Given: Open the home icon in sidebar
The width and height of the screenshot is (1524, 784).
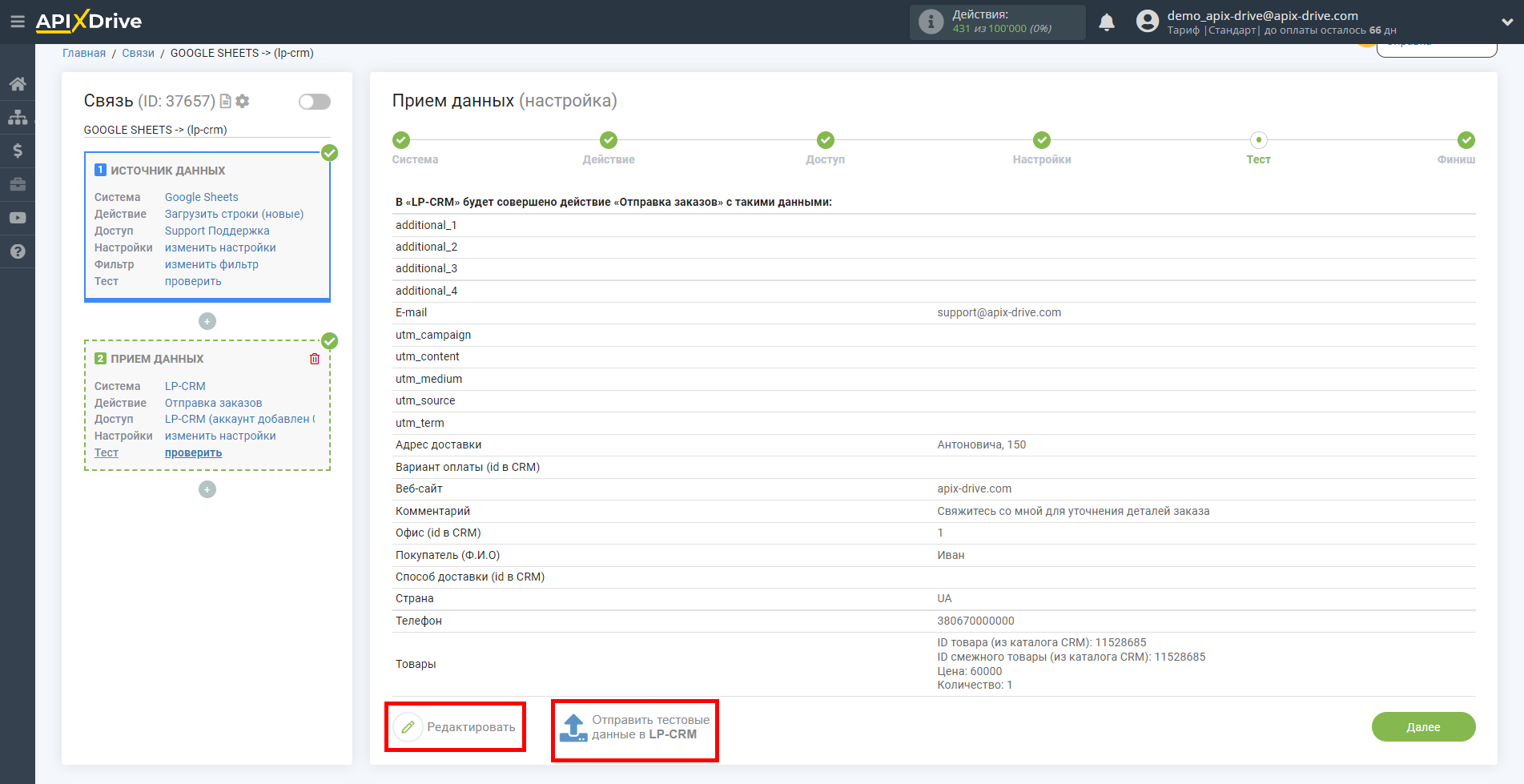Looking at the screenshot, I should [x=18, y=83].
